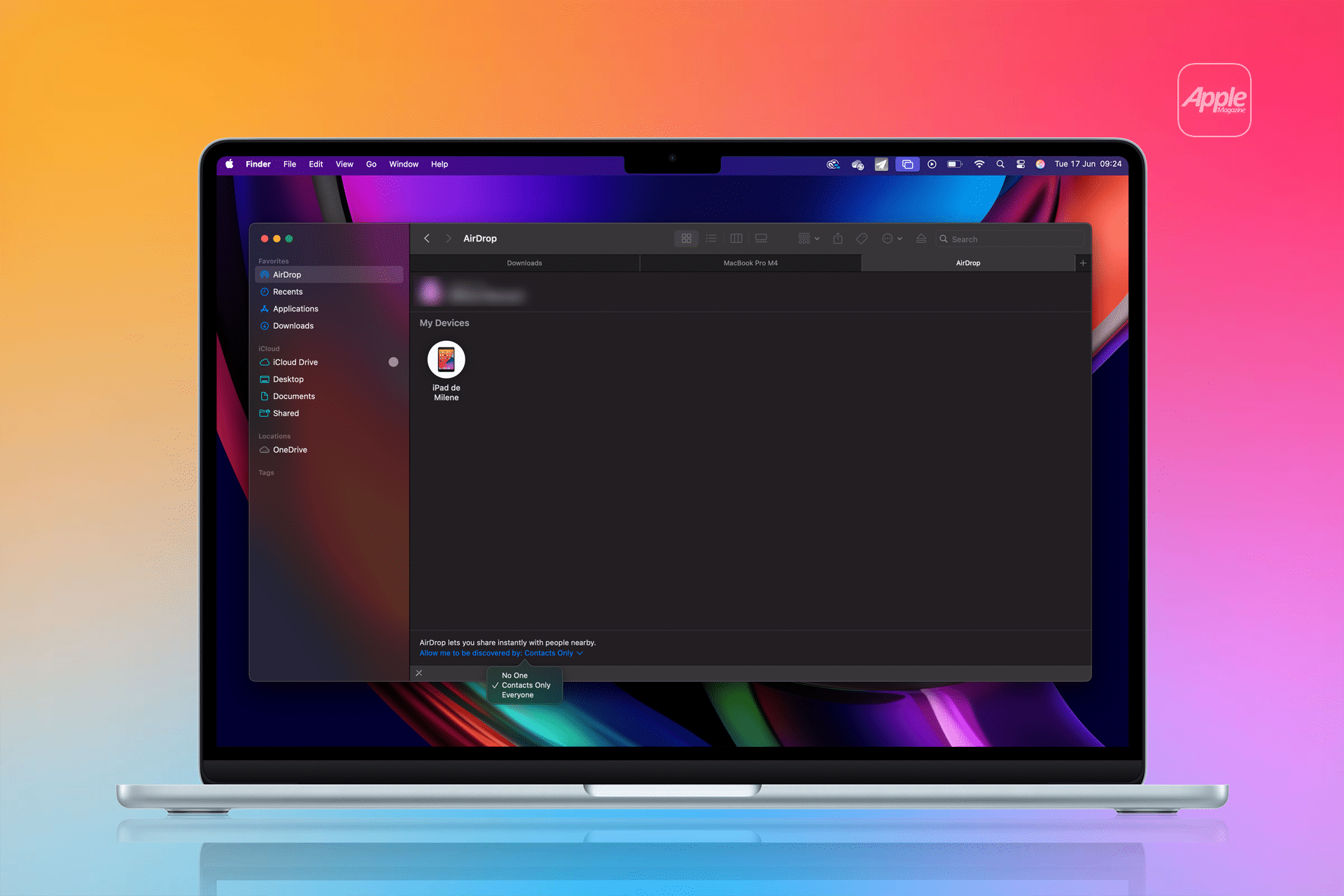Open the Edit menu
Viewport: 1344px width, 896px height.
point(316,164)
